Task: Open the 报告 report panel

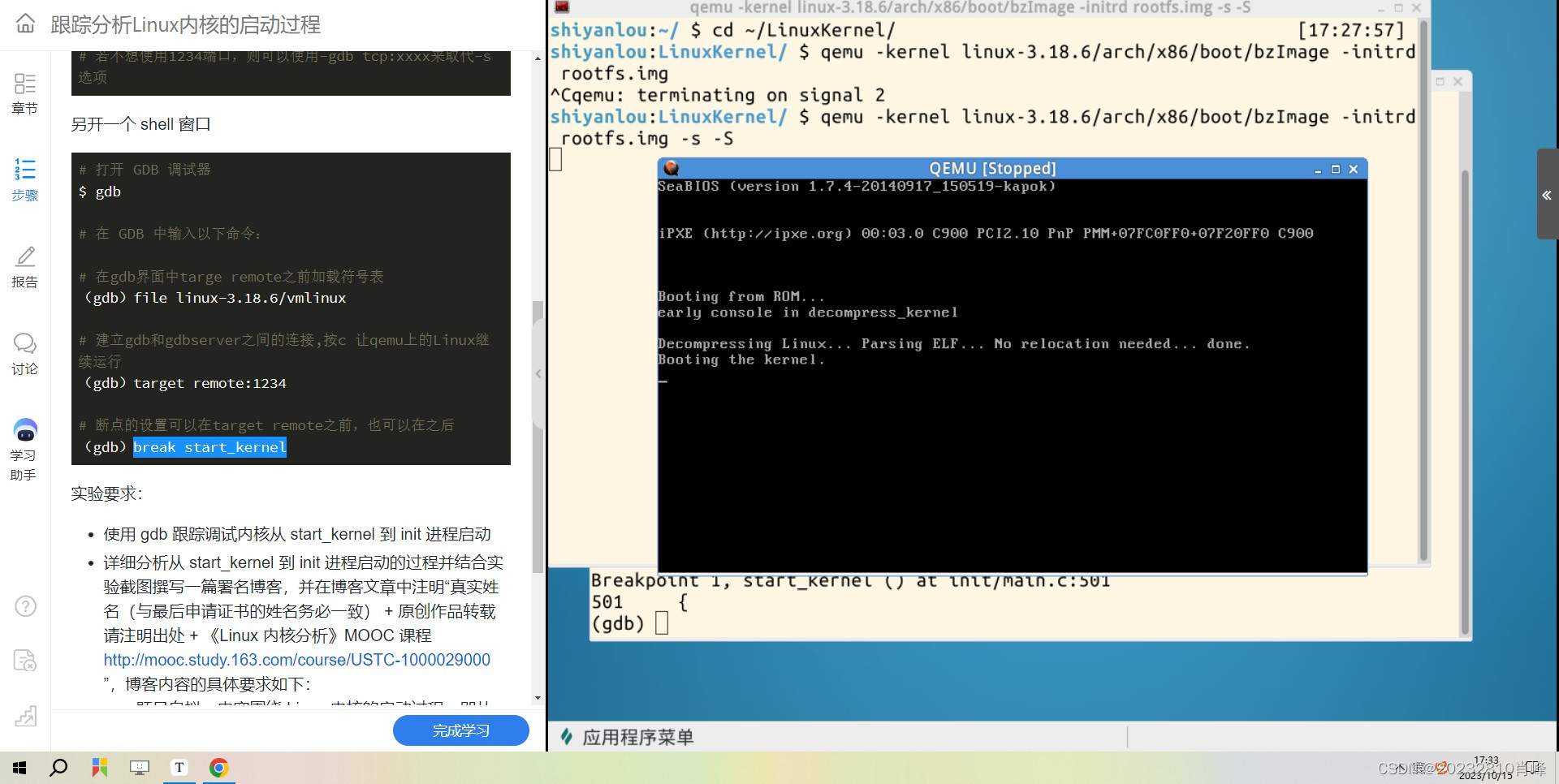Action: 24,269
